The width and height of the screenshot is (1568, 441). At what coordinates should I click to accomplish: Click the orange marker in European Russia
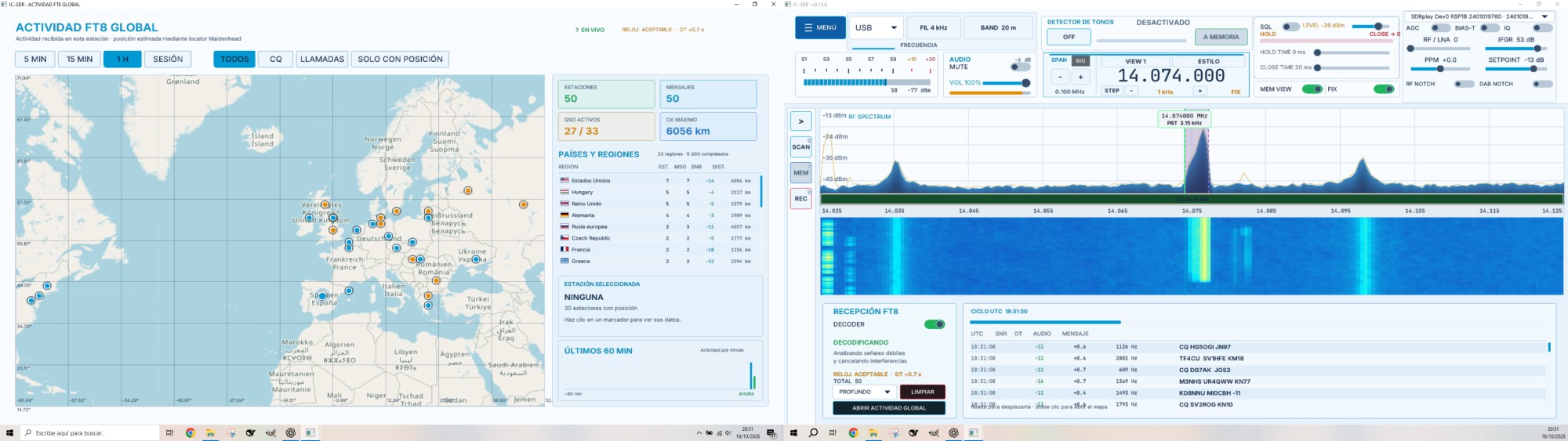pos(524,204)
